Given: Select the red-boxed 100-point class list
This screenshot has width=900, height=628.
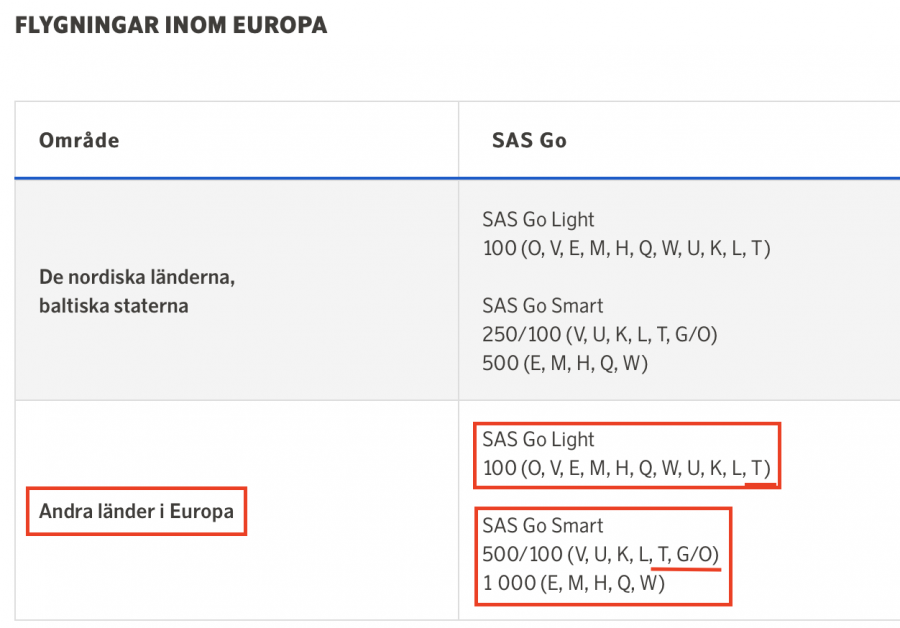Looking at the screenshot, I should pyautogui.click(x=626, y=468).
